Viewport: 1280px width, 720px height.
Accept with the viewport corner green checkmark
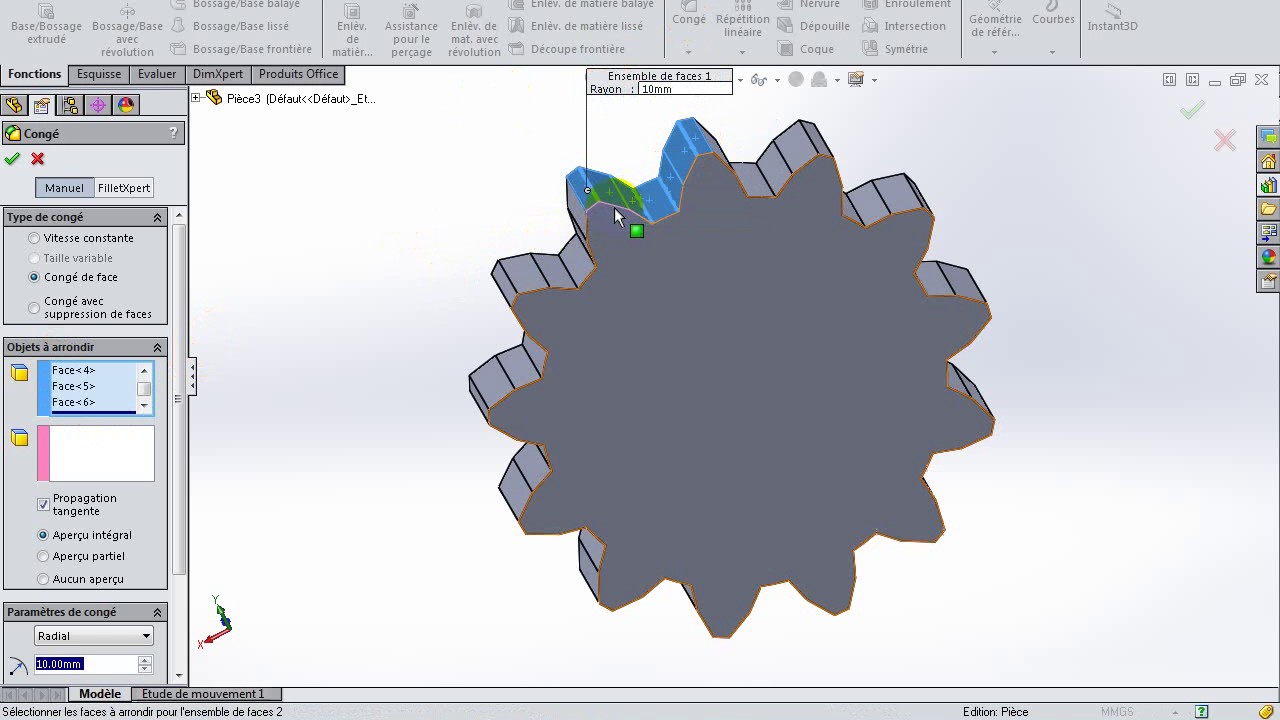[x=1192, y=111]
